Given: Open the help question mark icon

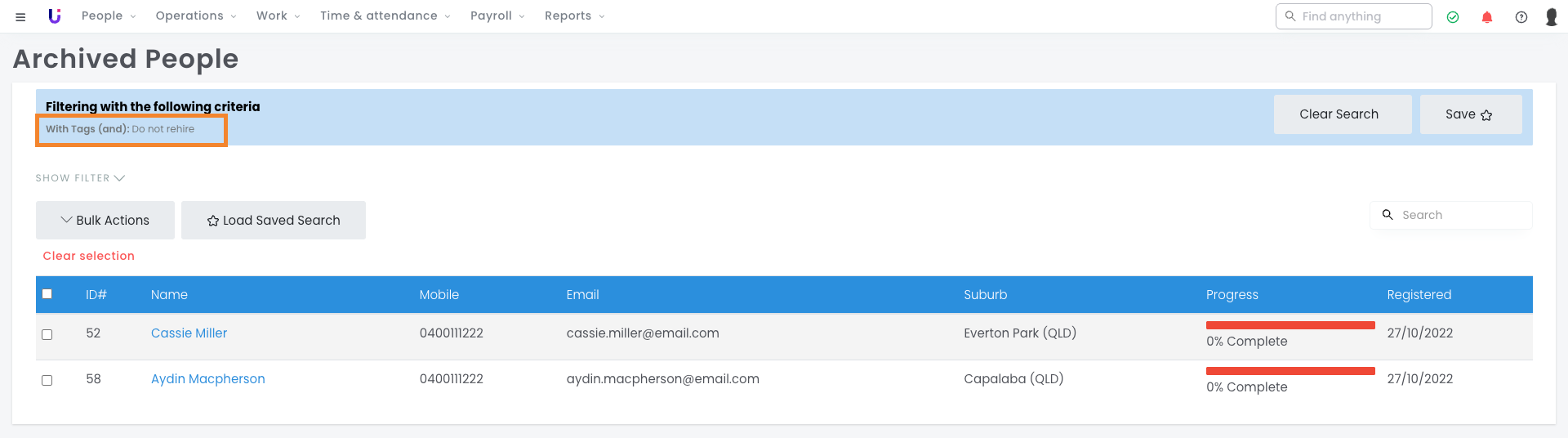Looking at the screenshot, I should [x=1521, y=16].
